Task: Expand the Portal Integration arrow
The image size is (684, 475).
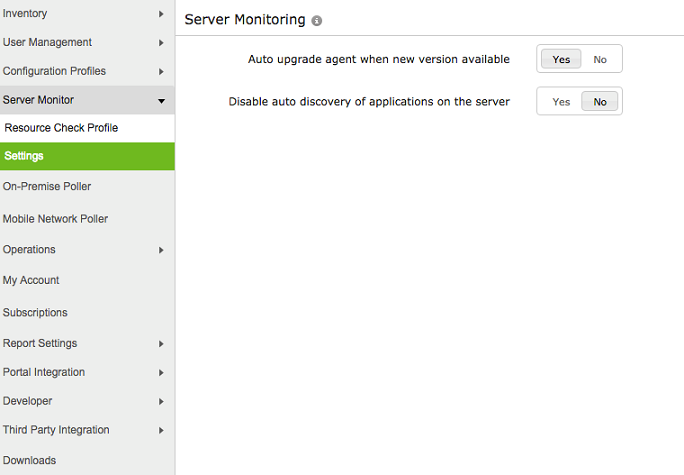Action: [x=161, y=373]
